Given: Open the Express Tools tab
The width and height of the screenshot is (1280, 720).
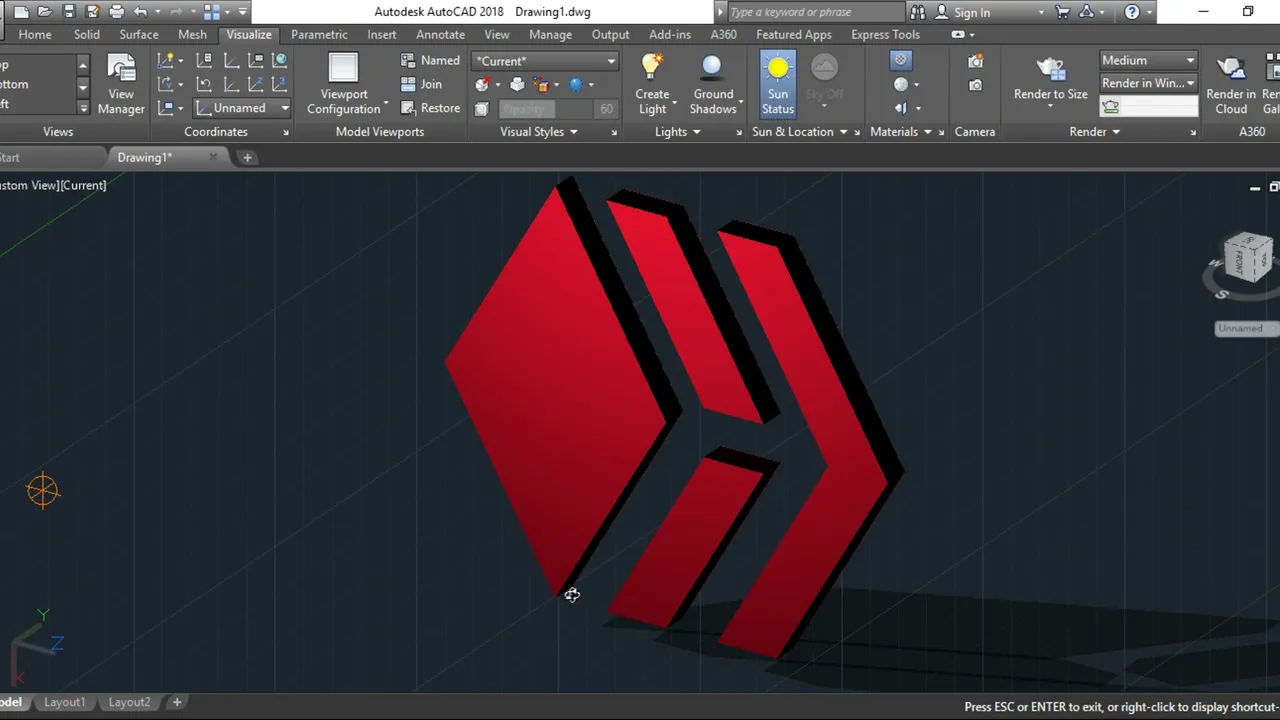Looking at the screenshot, I should click(x=885, y=34).
